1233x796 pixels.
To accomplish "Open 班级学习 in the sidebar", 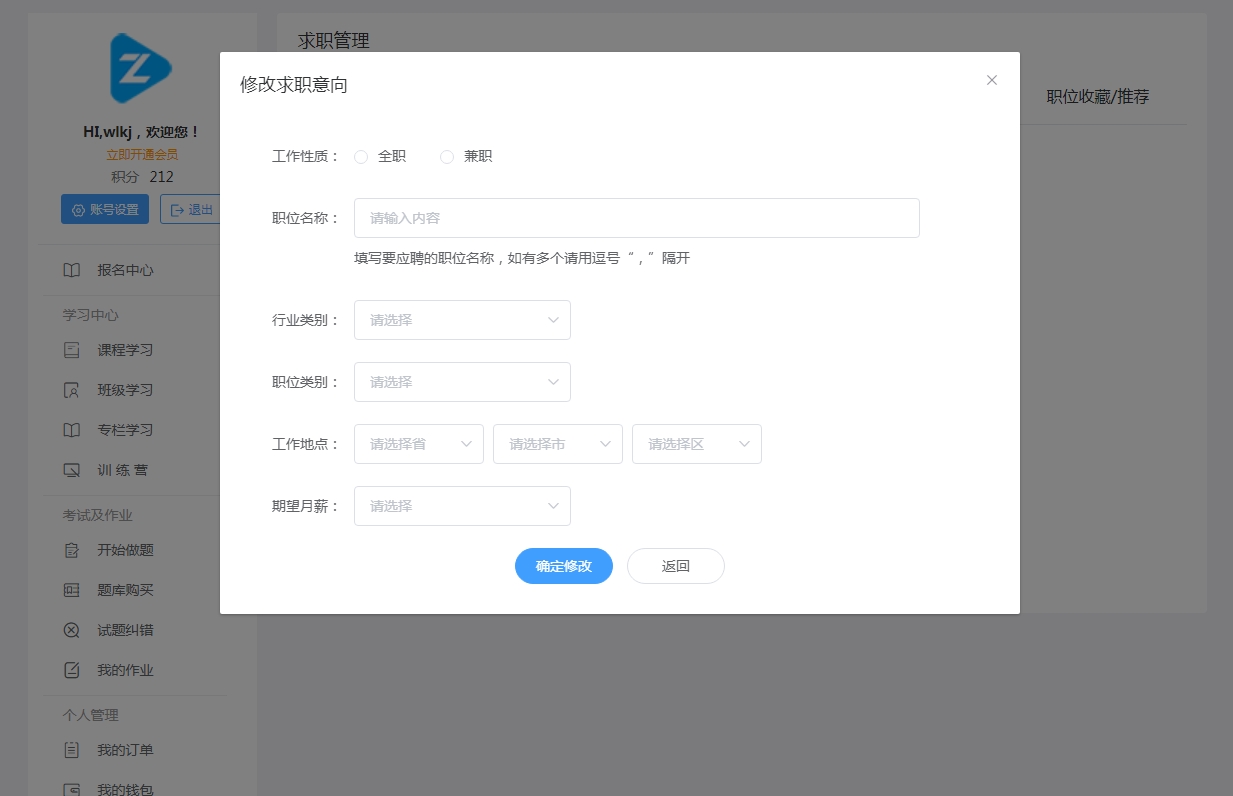I will (x=125, y=390).
